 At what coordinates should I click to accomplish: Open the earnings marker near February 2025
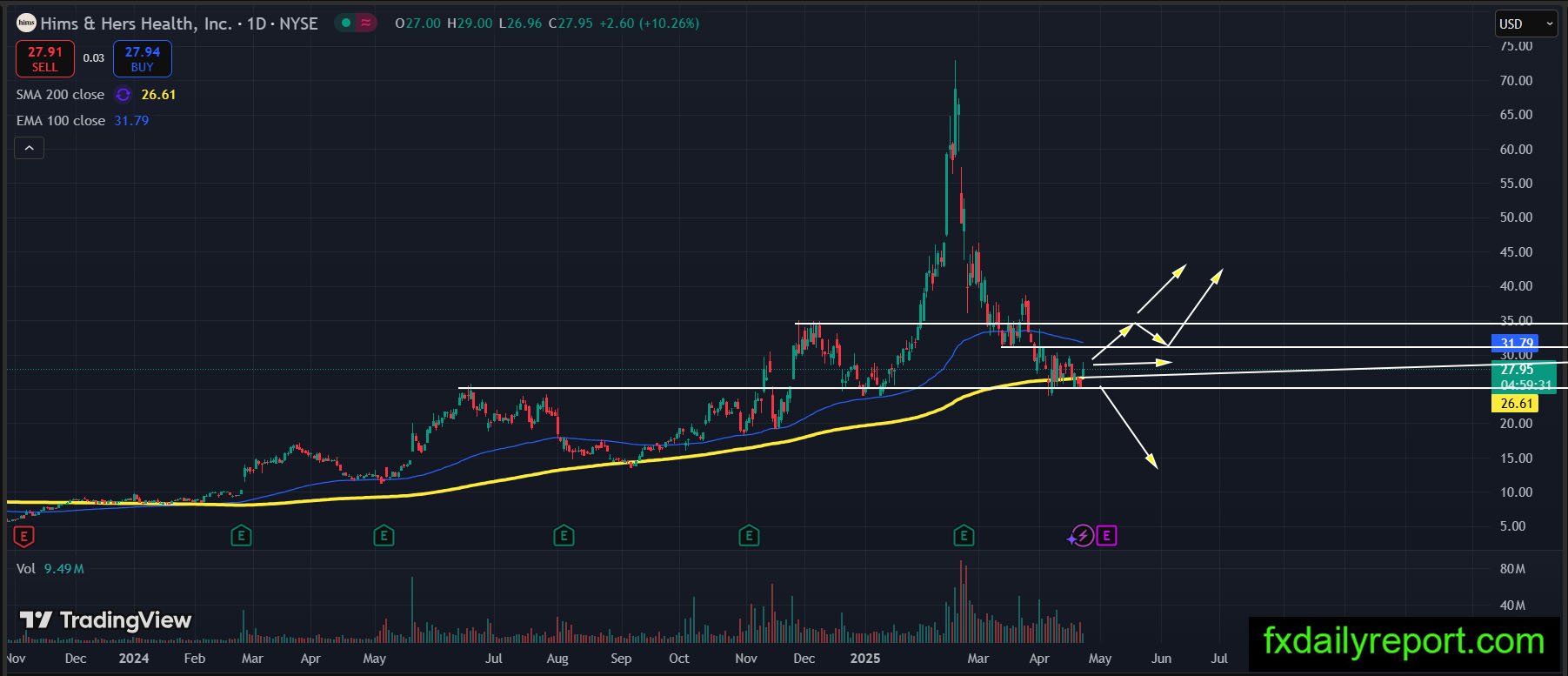[x=964, y=536]
